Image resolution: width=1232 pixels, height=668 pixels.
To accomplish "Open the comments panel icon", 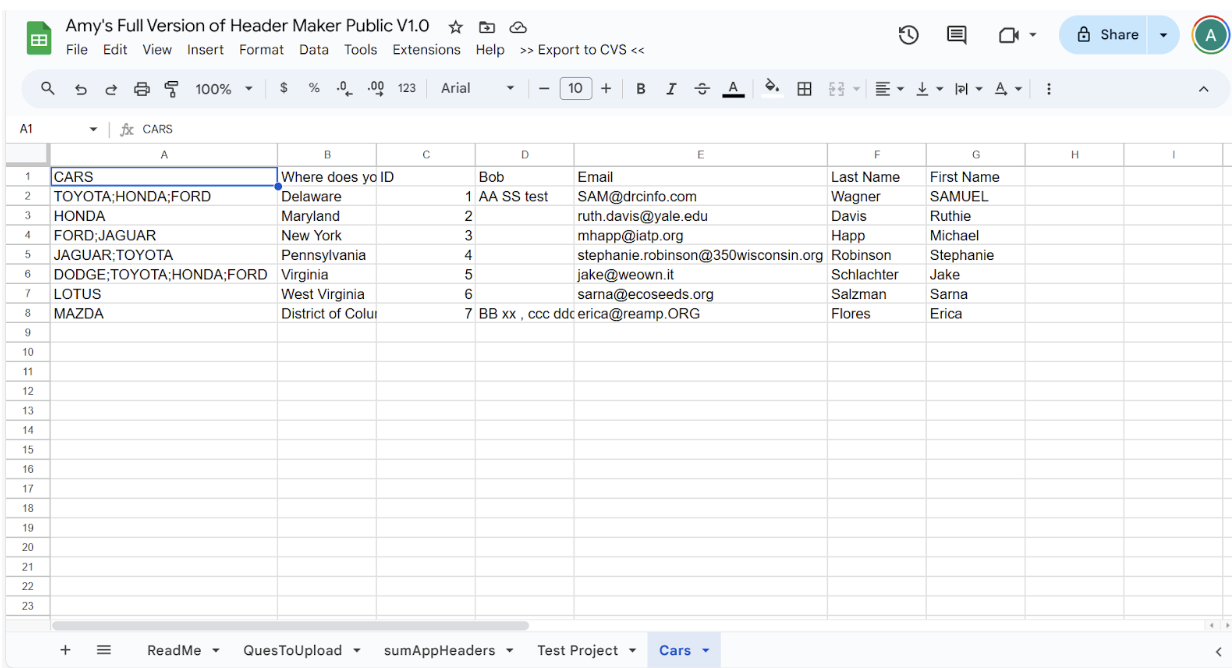I will [957, 35].
